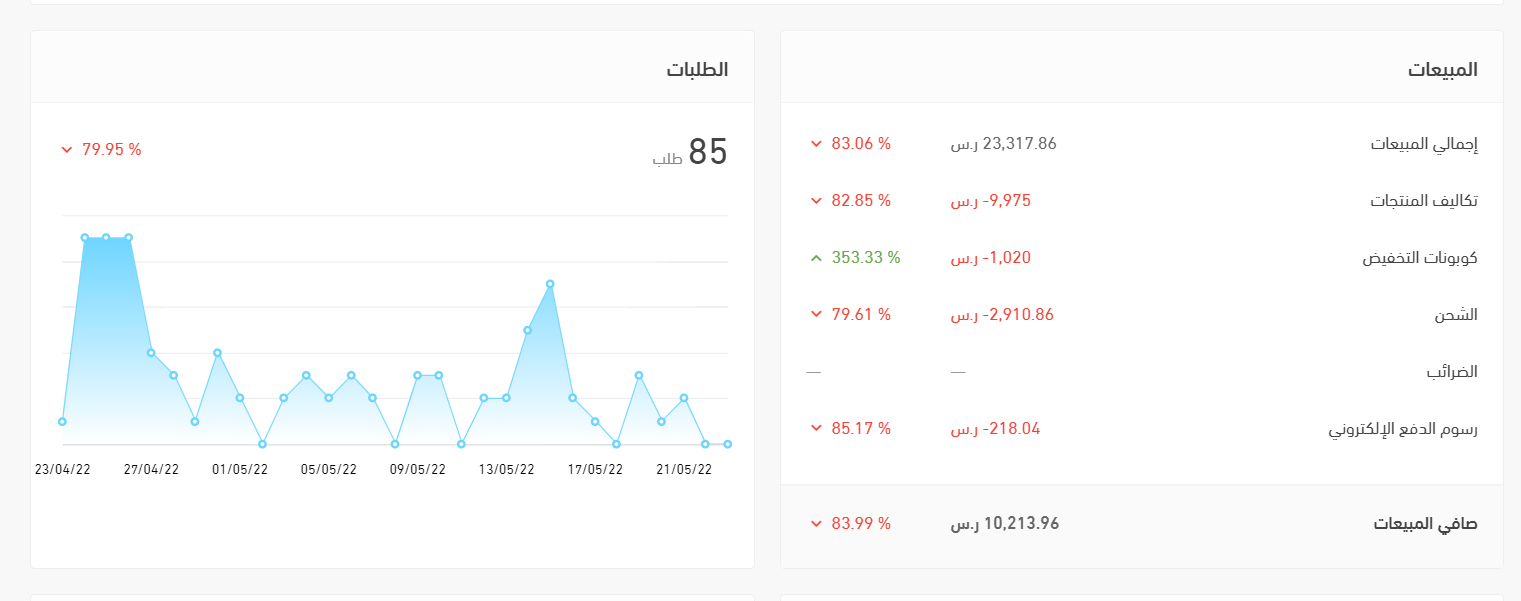Click the إجمالي المبيعات row label
Image resolution: width=1521 pixels, height=601 pixels.
coord(1423,144)
